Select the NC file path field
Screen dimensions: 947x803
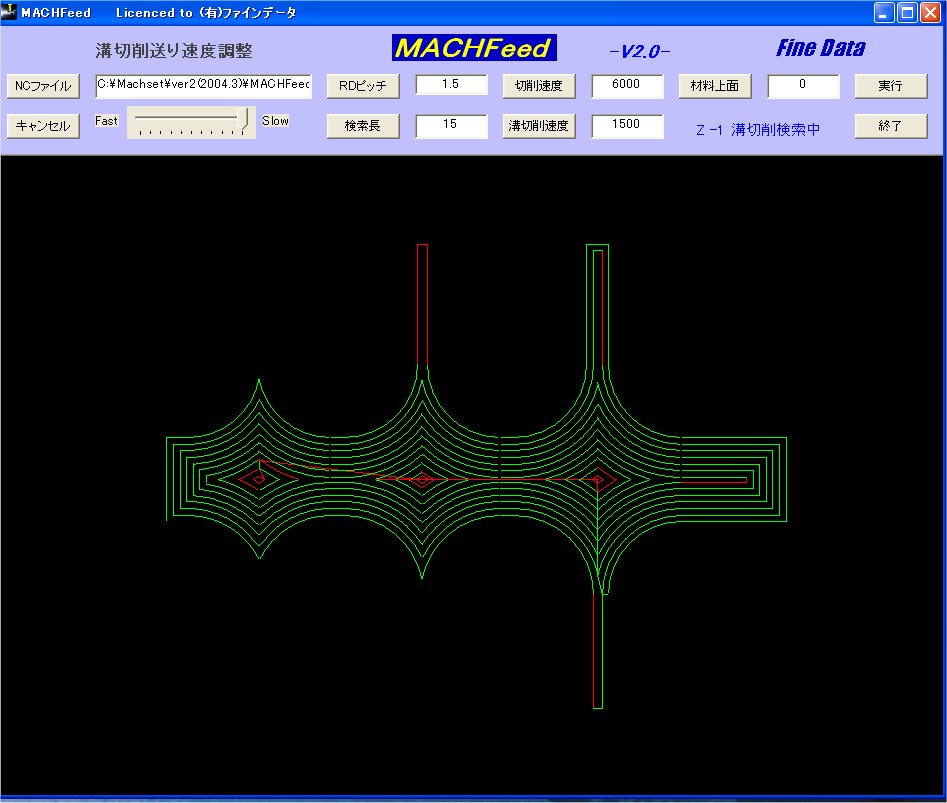pyautogui.click(x=204, y=86)
